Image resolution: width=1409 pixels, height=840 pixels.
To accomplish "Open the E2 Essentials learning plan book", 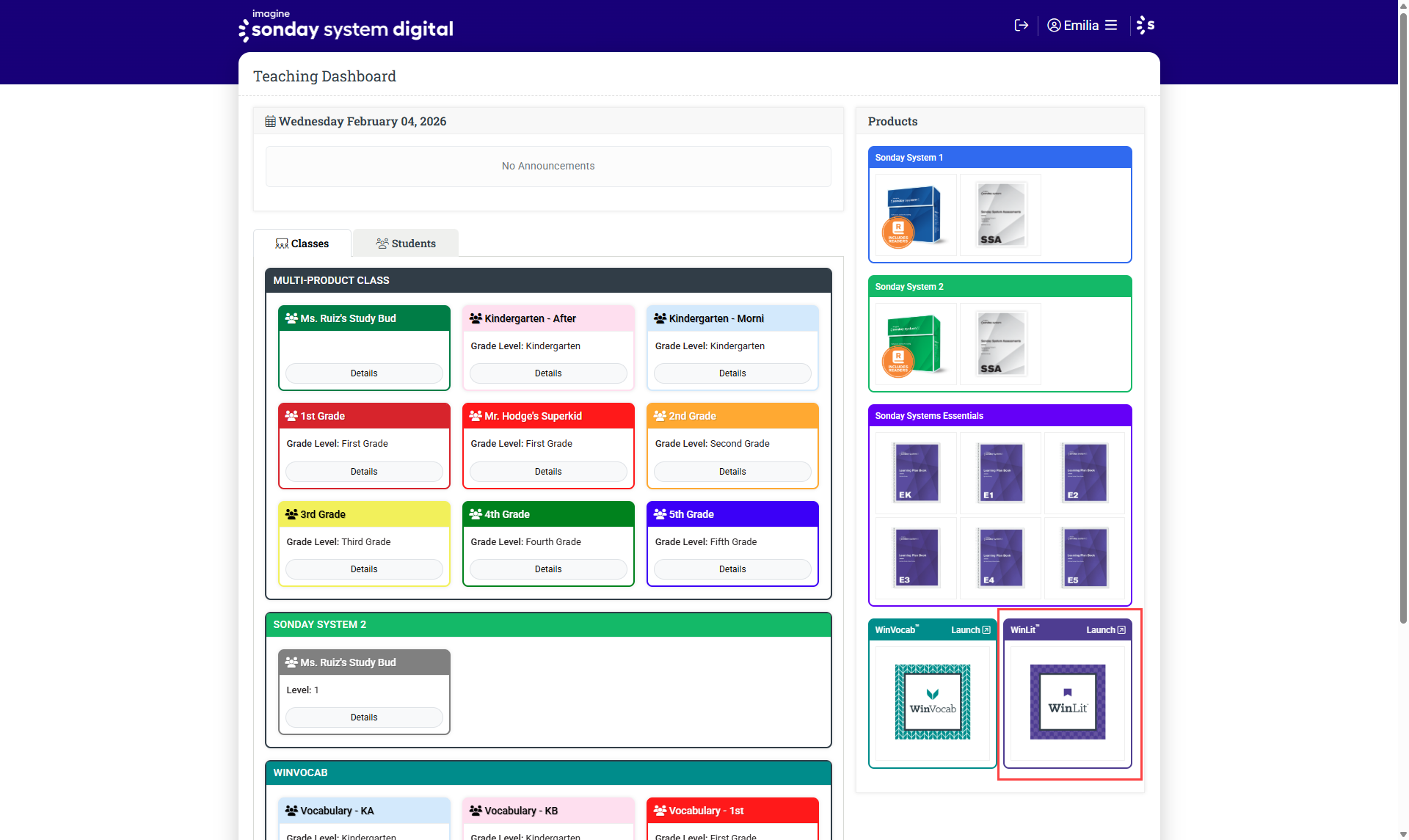I will pos(1085,473).
